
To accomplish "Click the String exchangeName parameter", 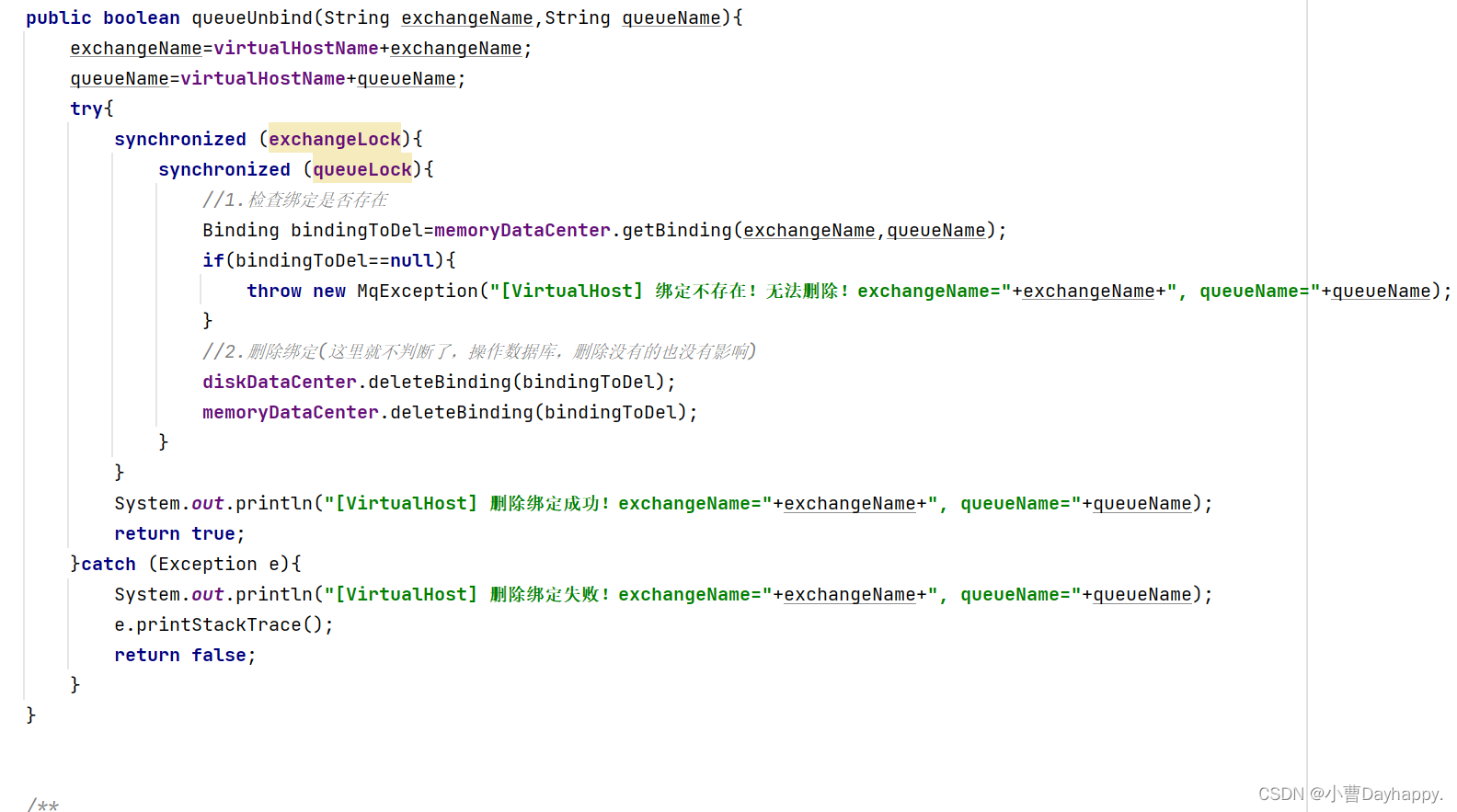I will (x=429, y=17).
